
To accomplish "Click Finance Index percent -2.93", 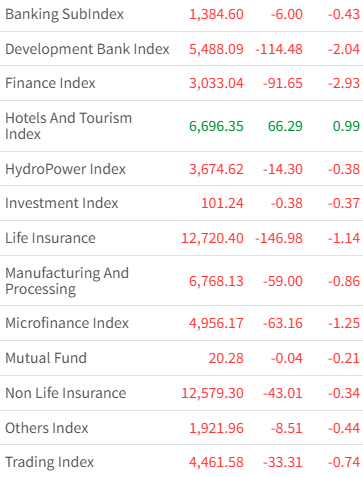I will [x=344, y=83].
